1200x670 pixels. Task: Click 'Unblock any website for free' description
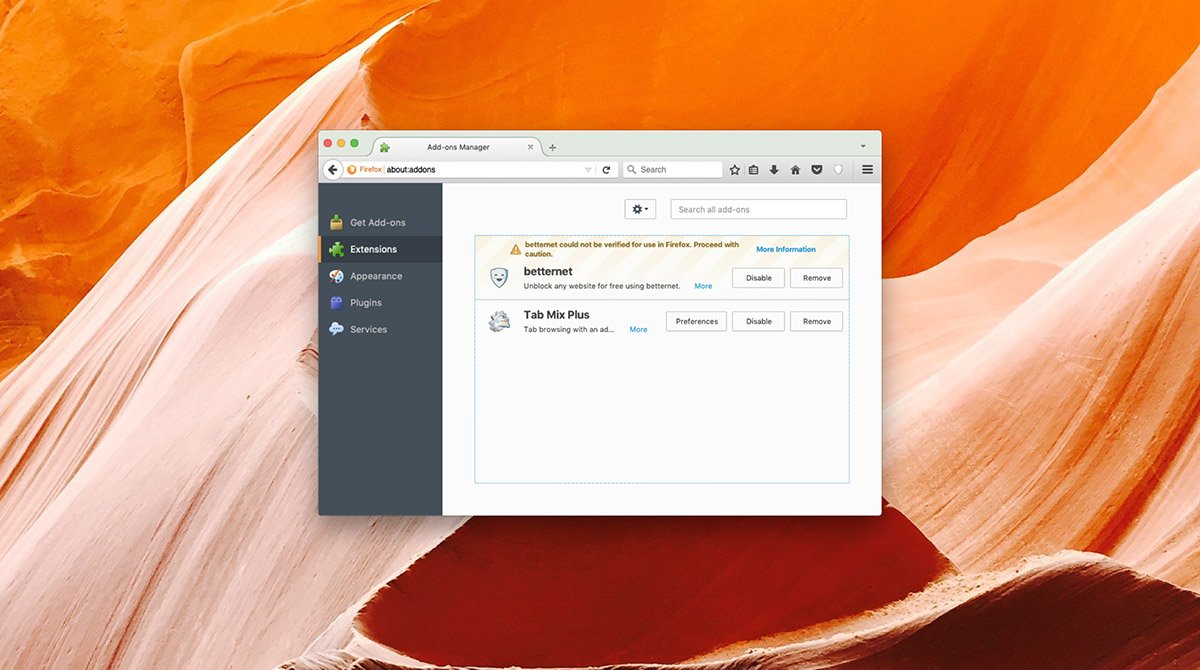coord(602,286)
